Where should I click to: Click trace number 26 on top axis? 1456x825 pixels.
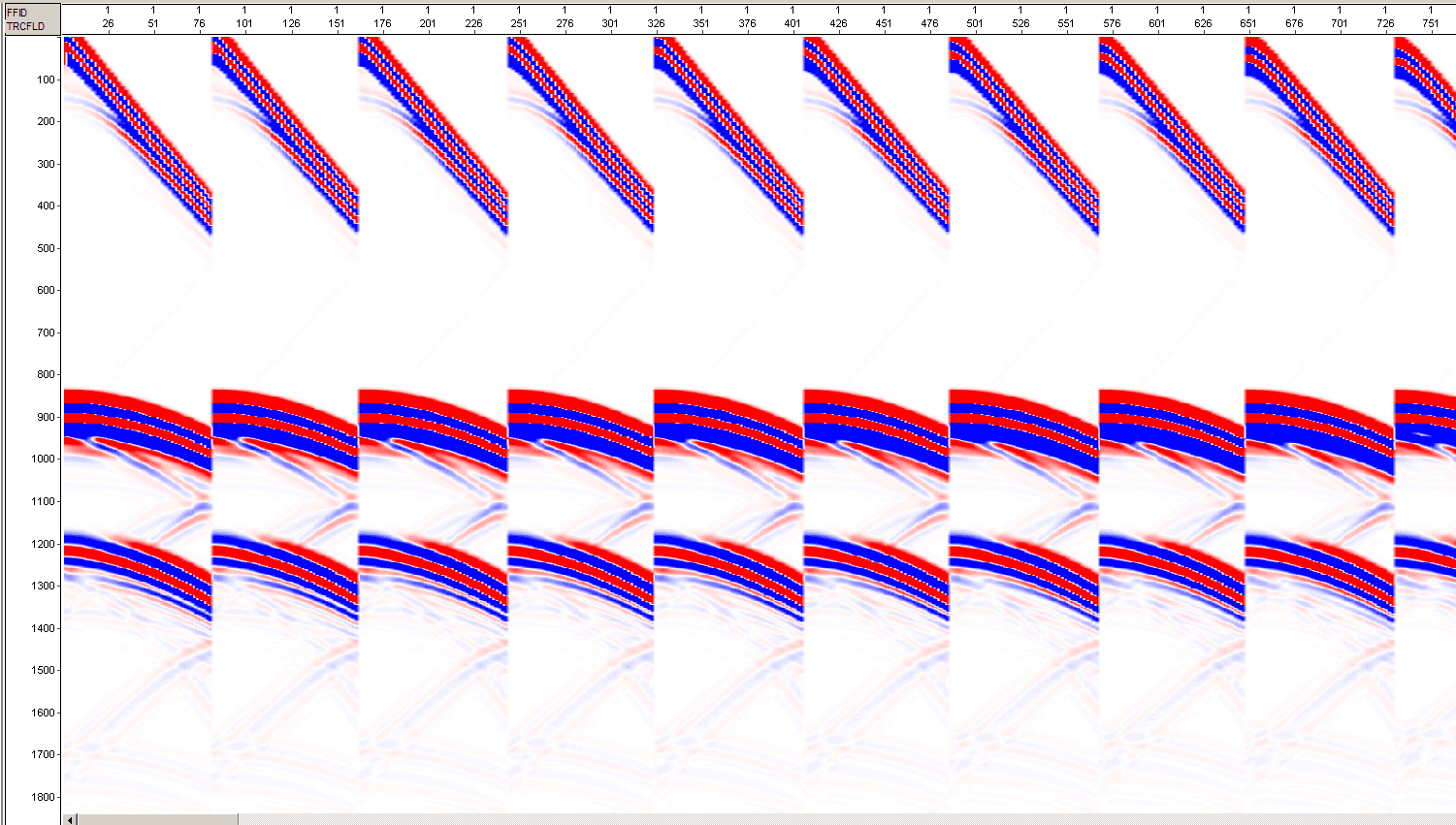(x=108, y=23)
